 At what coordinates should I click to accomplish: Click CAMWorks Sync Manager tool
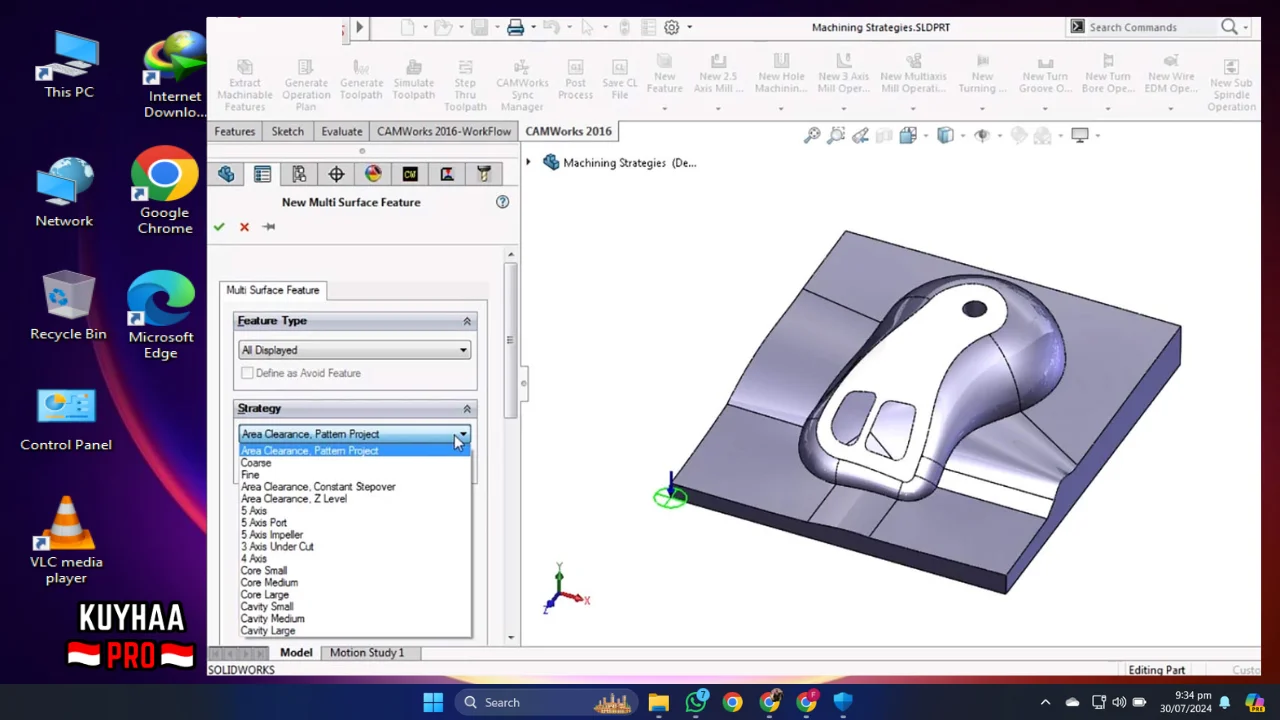pyautogui.click(x=522, y=82)
